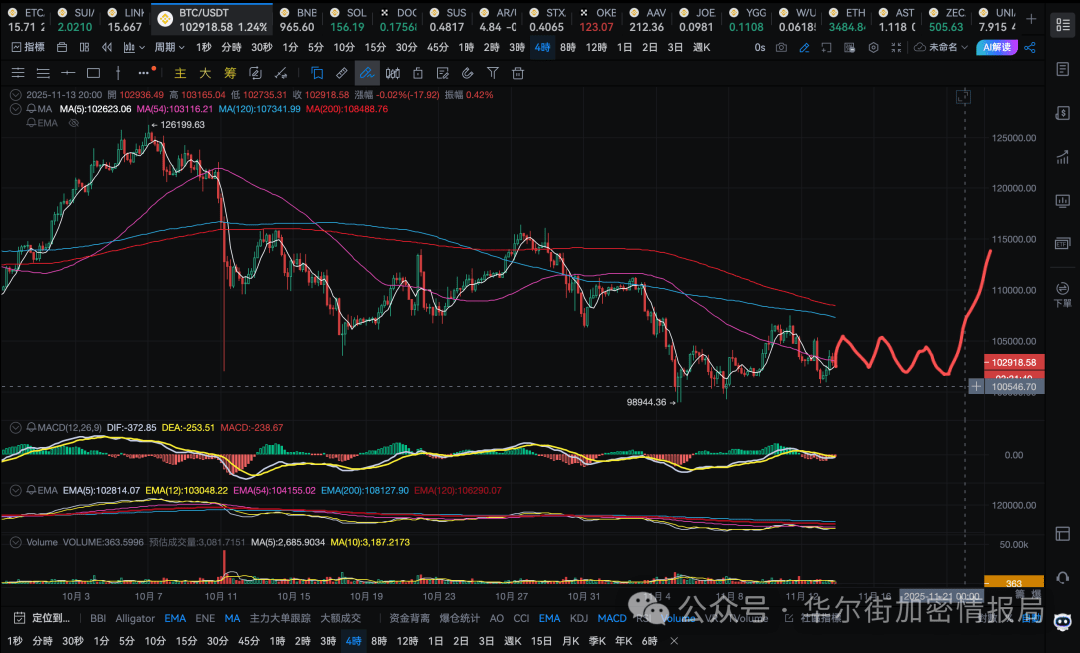The image size is (1080, 653).
Task: Collapse the EMA sub-chart panel
Action: 15,490
